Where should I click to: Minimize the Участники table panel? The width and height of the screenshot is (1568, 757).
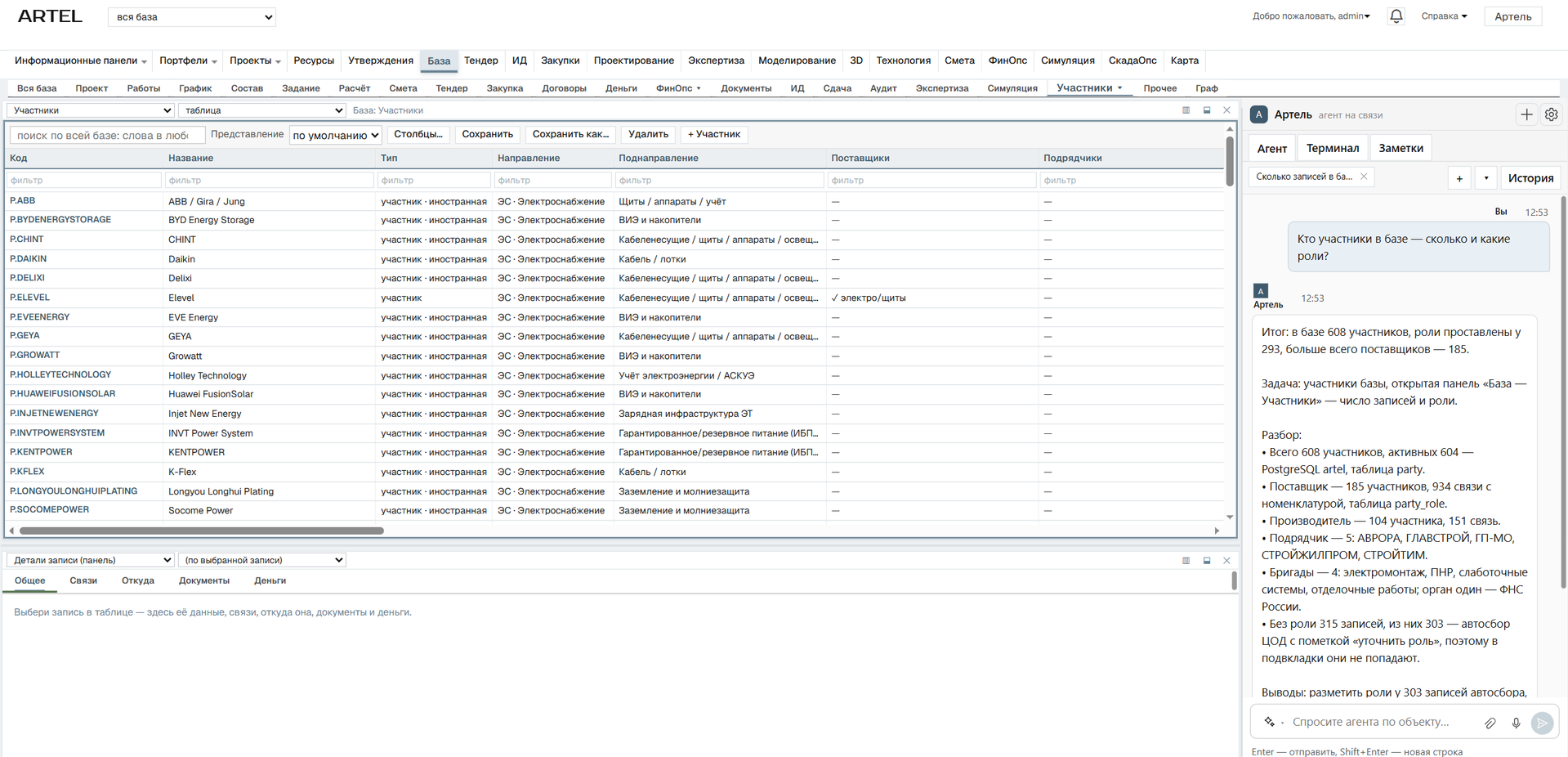(x=1207, y=110)
